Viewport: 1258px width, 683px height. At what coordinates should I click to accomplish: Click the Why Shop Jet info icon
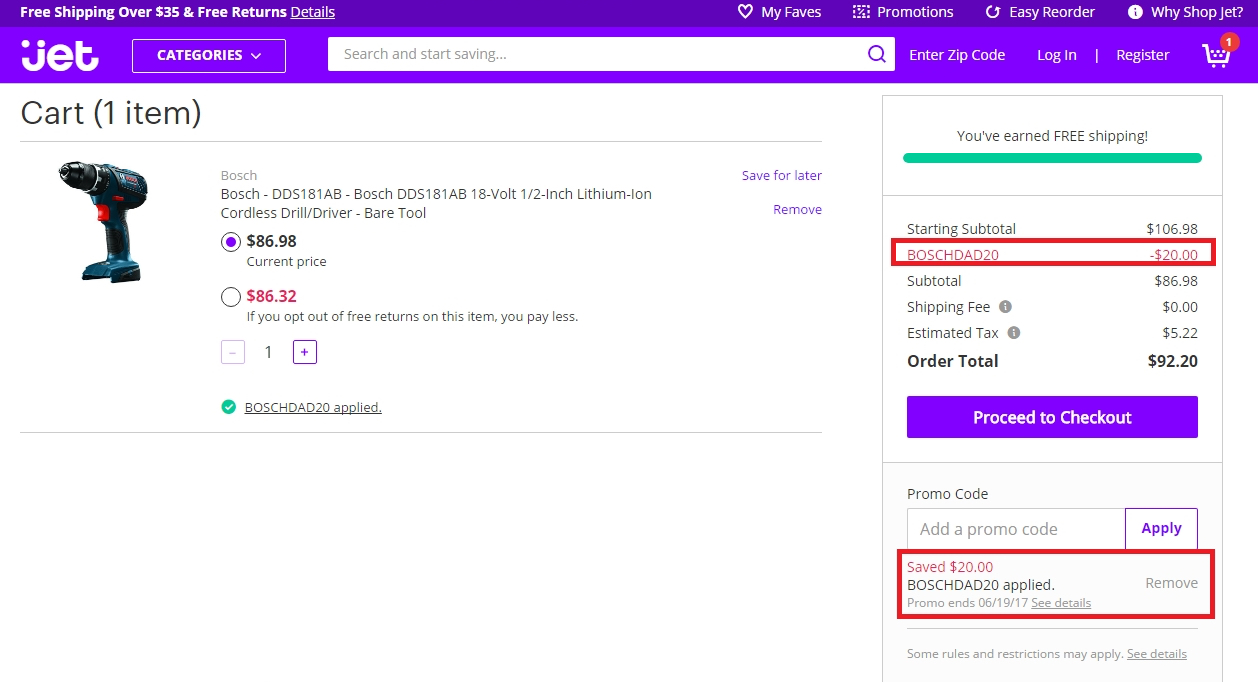click(x=1135, y=12)
